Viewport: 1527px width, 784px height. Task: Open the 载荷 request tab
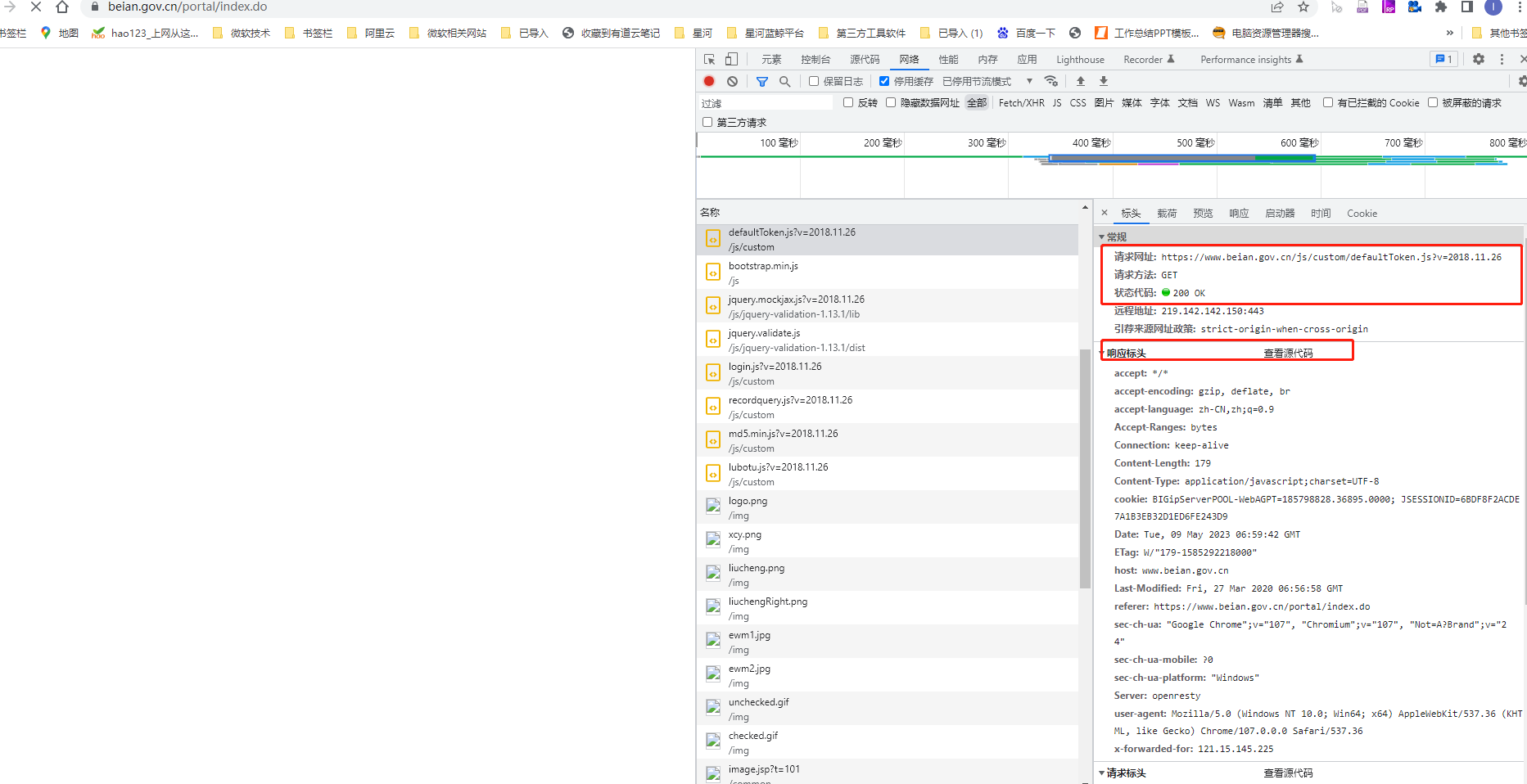[1167, 213]
